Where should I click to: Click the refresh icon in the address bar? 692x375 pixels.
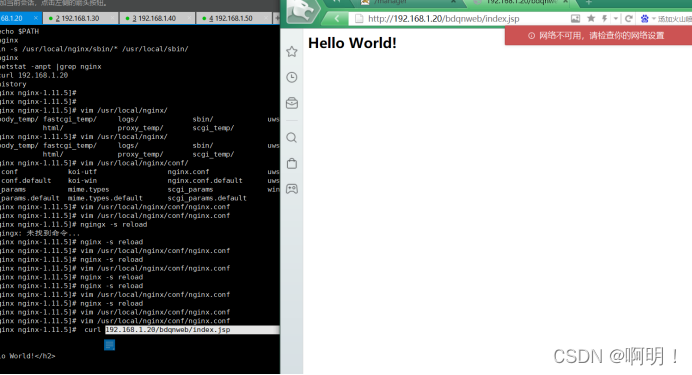[629, 19]
